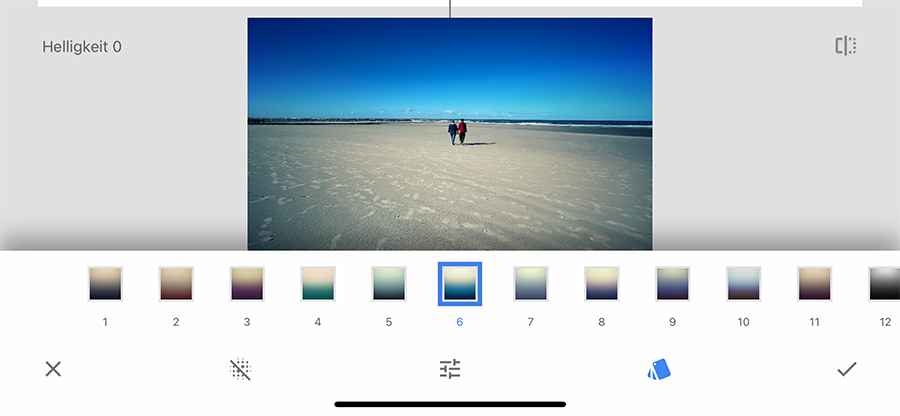Select filter style 1 thumbnail

[105, 284]
